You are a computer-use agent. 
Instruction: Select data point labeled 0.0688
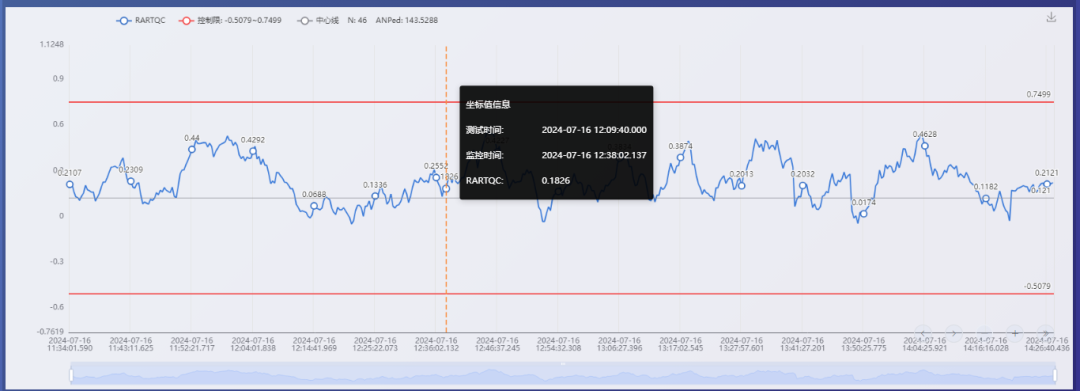(314, 206)
